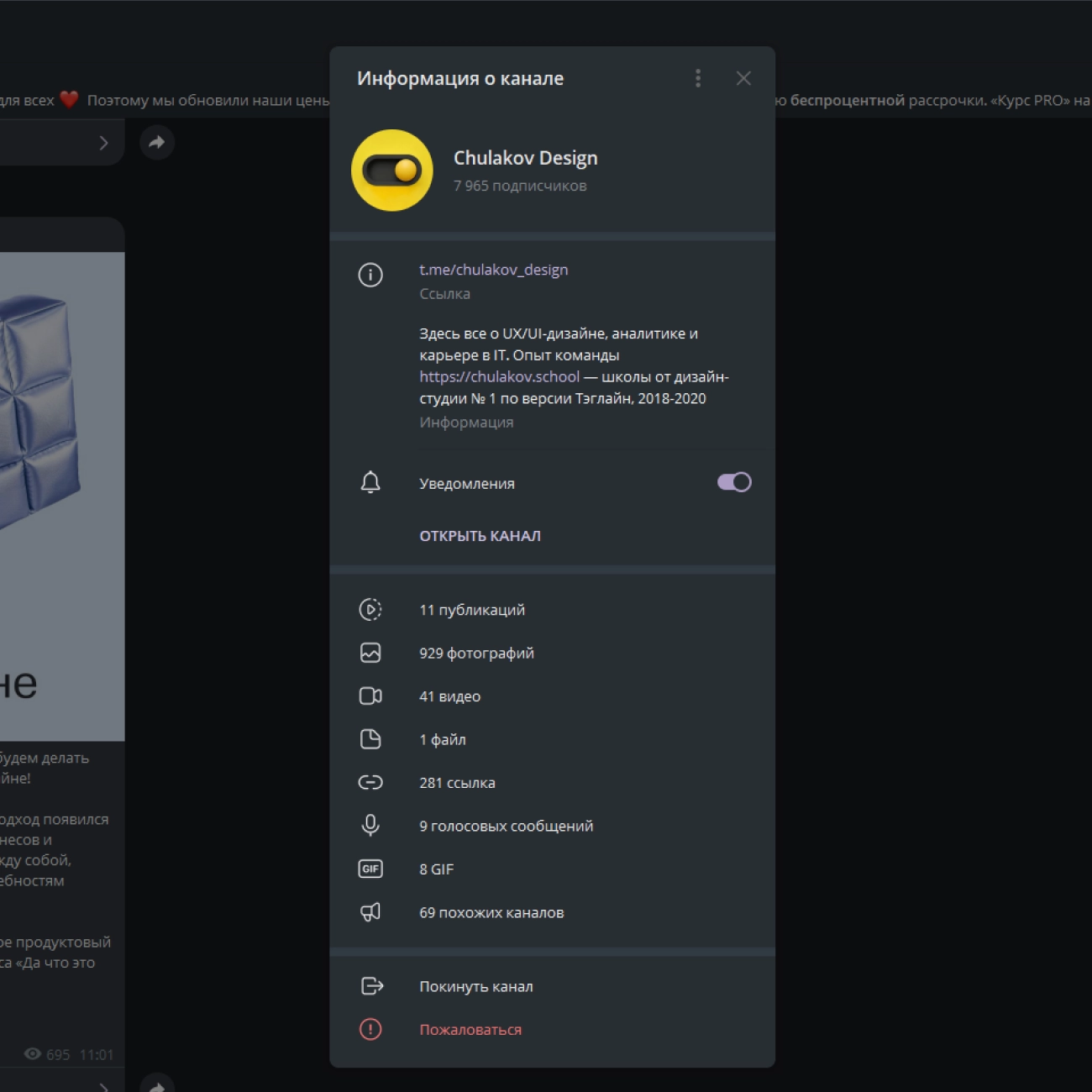Click the leave channel exit icon

coord(371,986)
